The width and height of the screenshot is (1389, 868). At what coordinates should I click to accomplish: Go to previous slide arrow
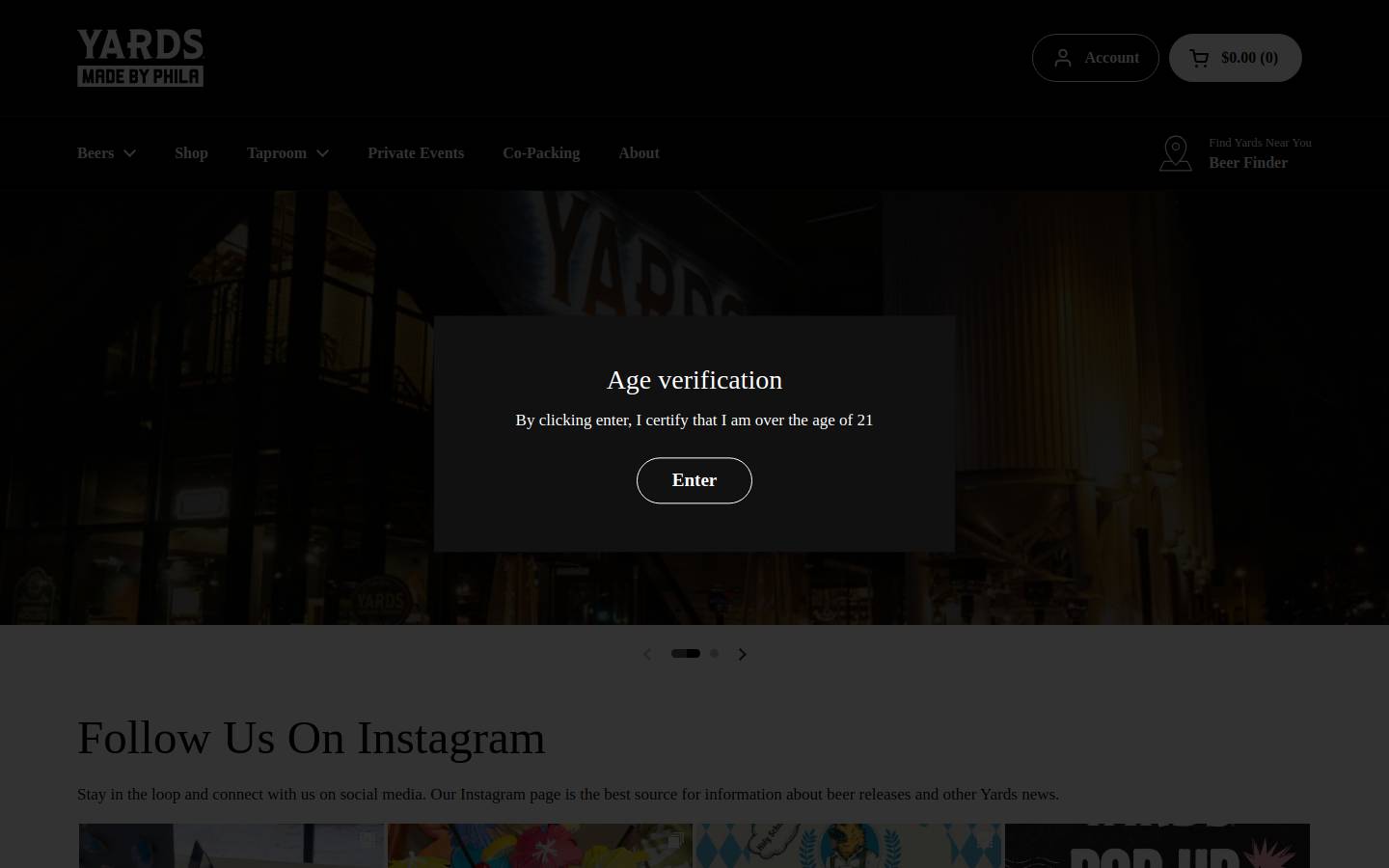click(x=647, y=654)
